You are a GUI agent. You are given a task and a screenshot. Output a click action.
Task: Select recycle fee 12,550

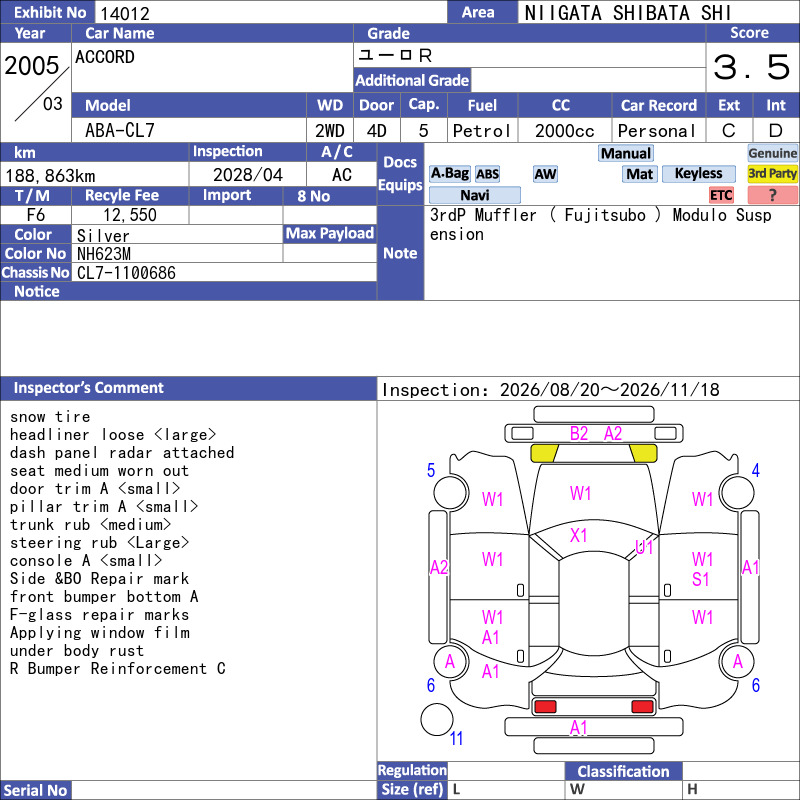(130, 215)
